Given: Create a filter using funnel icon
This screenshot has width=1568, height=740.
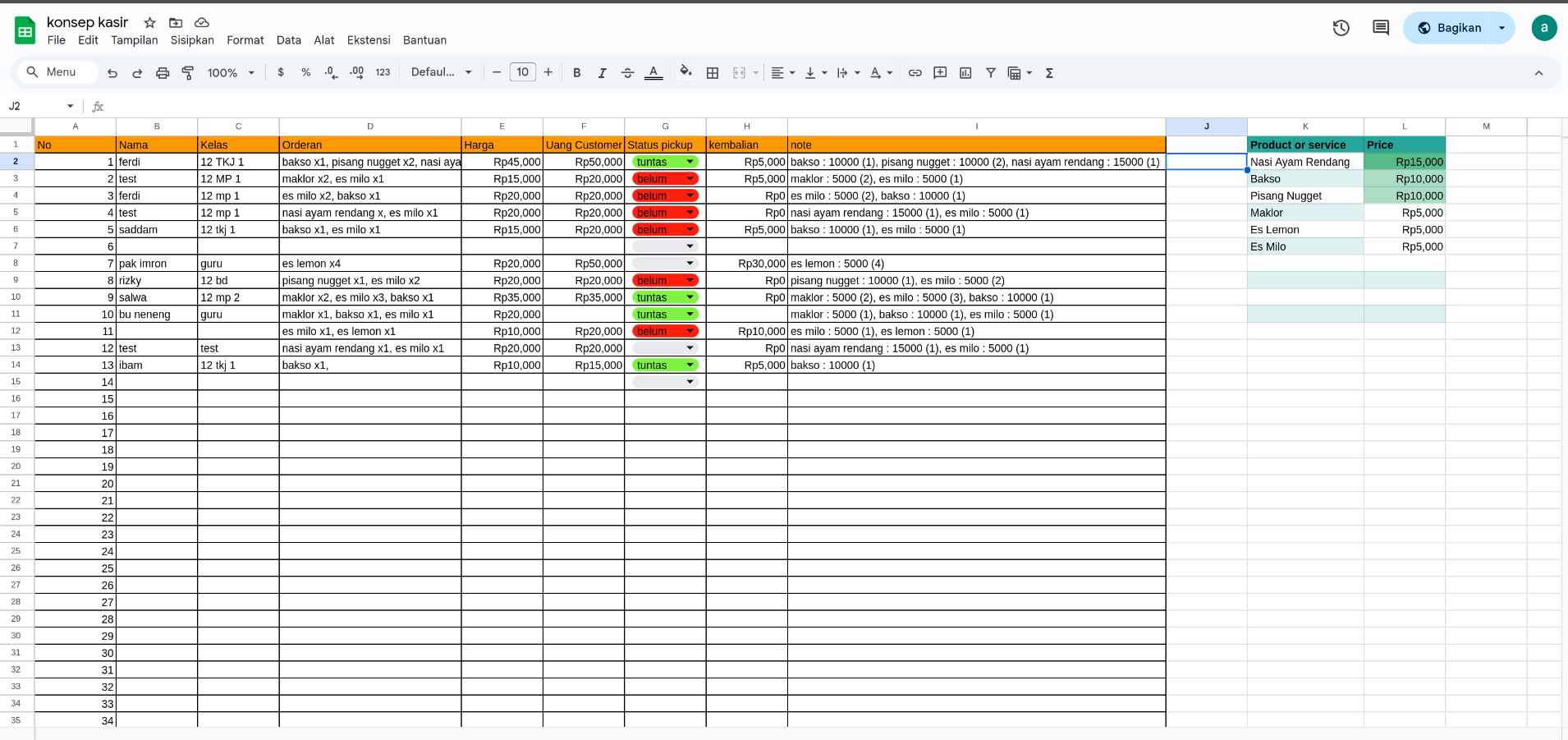Looking at the screenshot, I should 991,73.
